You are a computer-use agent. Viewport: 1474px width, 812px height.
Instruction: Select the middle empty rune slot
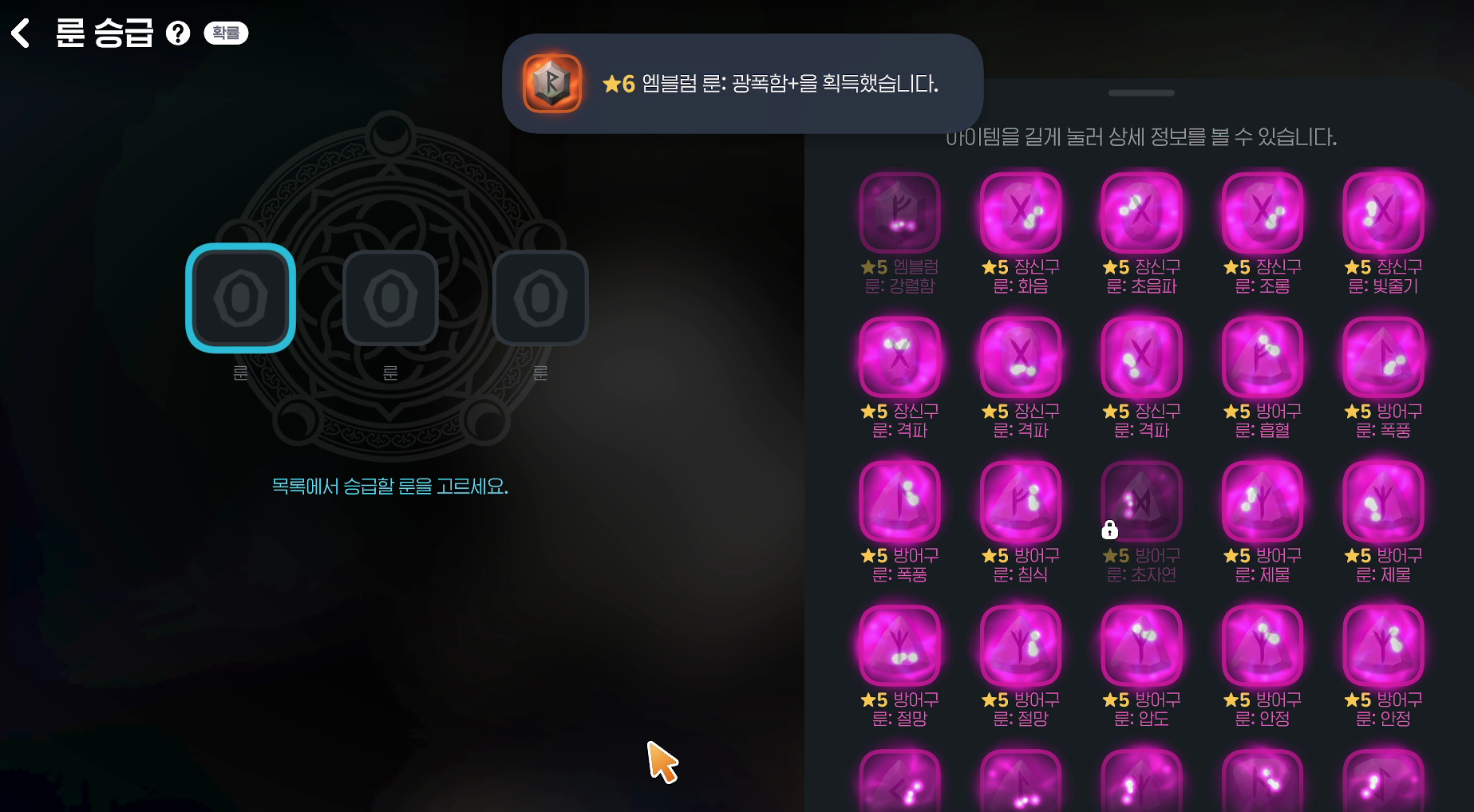pos(390,298)
